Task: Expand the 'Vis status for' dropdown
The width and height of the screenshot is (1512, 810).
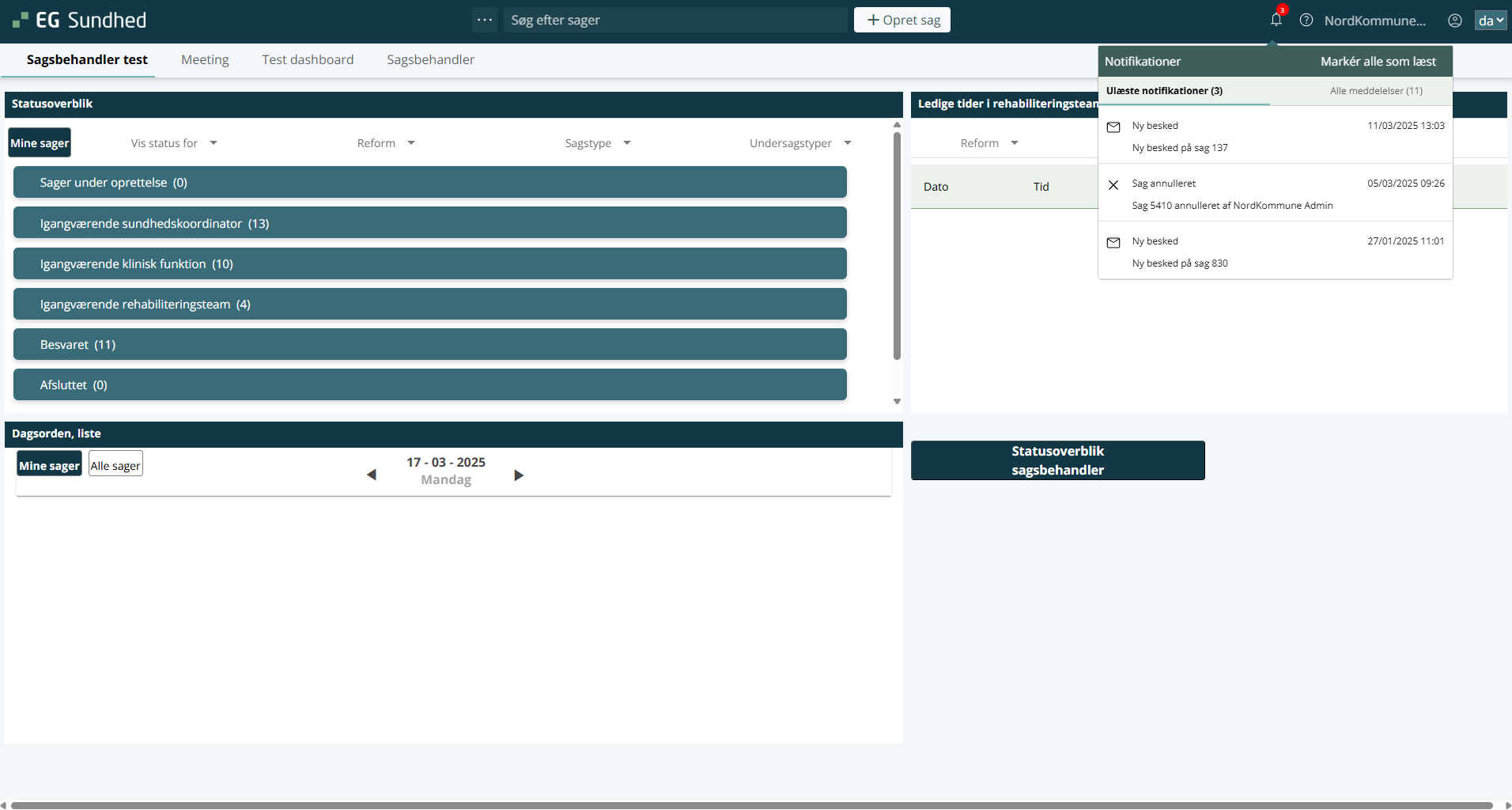Action: (x=174, y=143)
